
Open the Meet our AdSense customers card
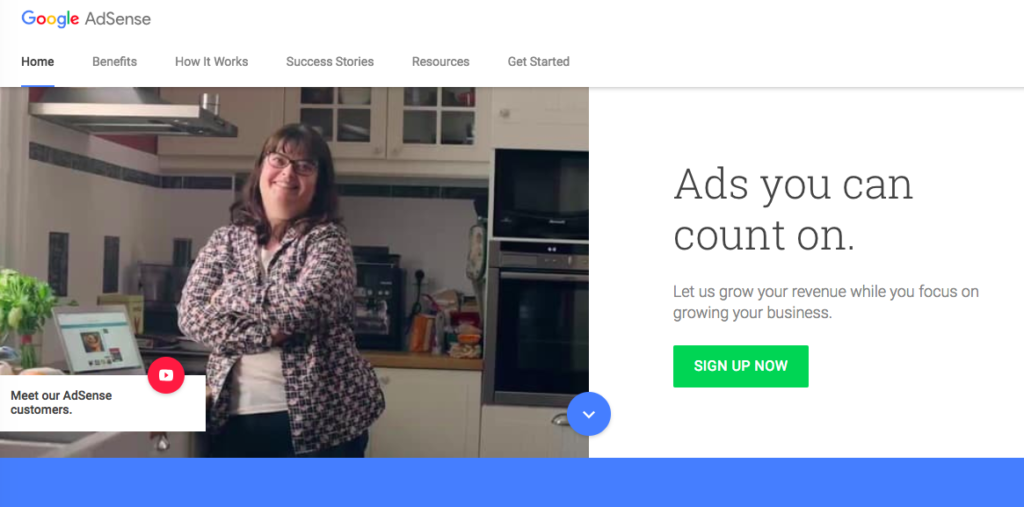click(x=103, y=403)
